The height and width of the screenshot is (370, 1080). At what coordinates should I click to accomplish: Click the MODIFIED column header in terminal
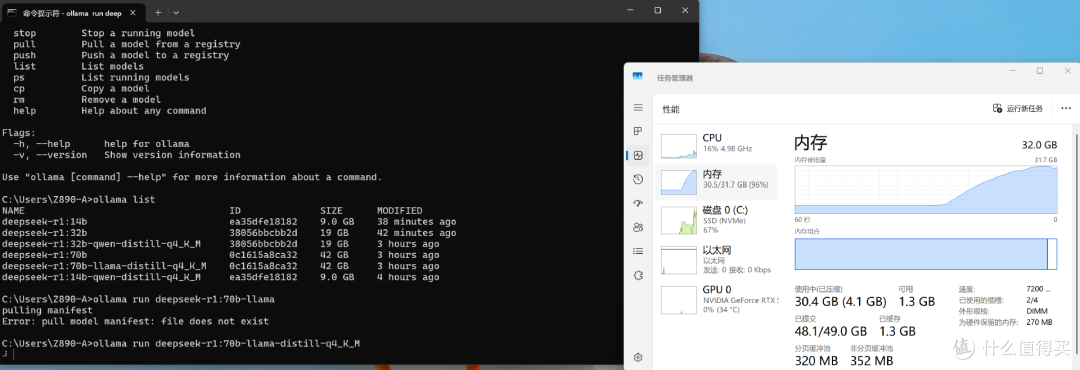pyautogui.click(x=399, y=211)
